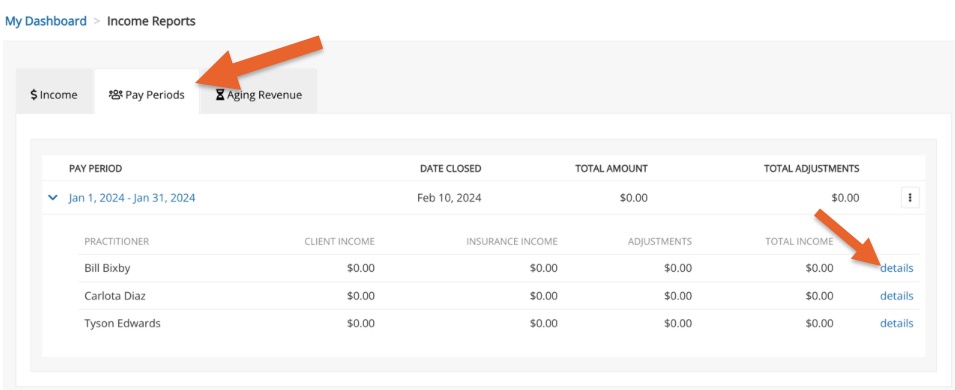View details for Carlota Diaz

point(897,296)
